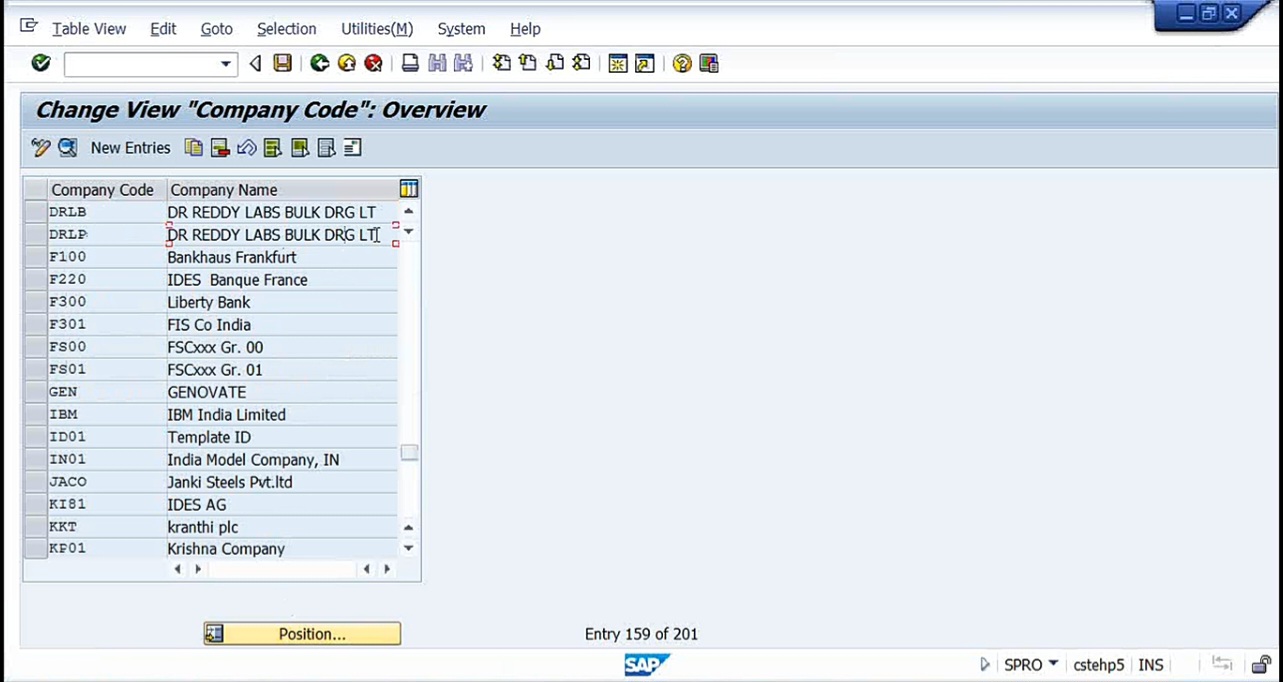Open Goto menu
The width and height of the screenshot is (1283, 682).
point(216,29)
